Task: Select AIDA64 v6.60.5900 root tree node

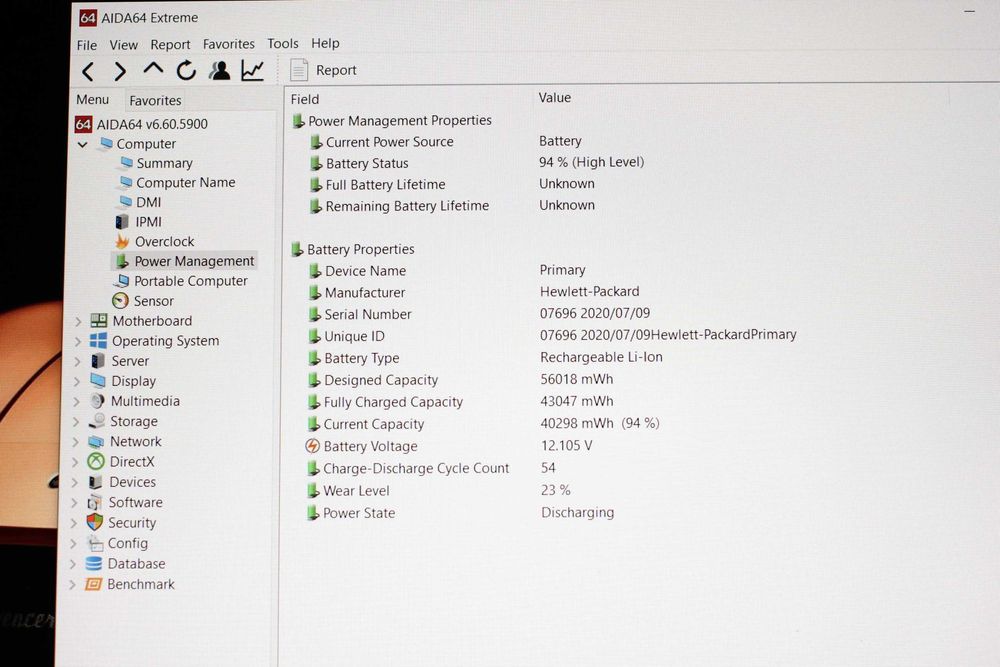Action: click(142, 124)
